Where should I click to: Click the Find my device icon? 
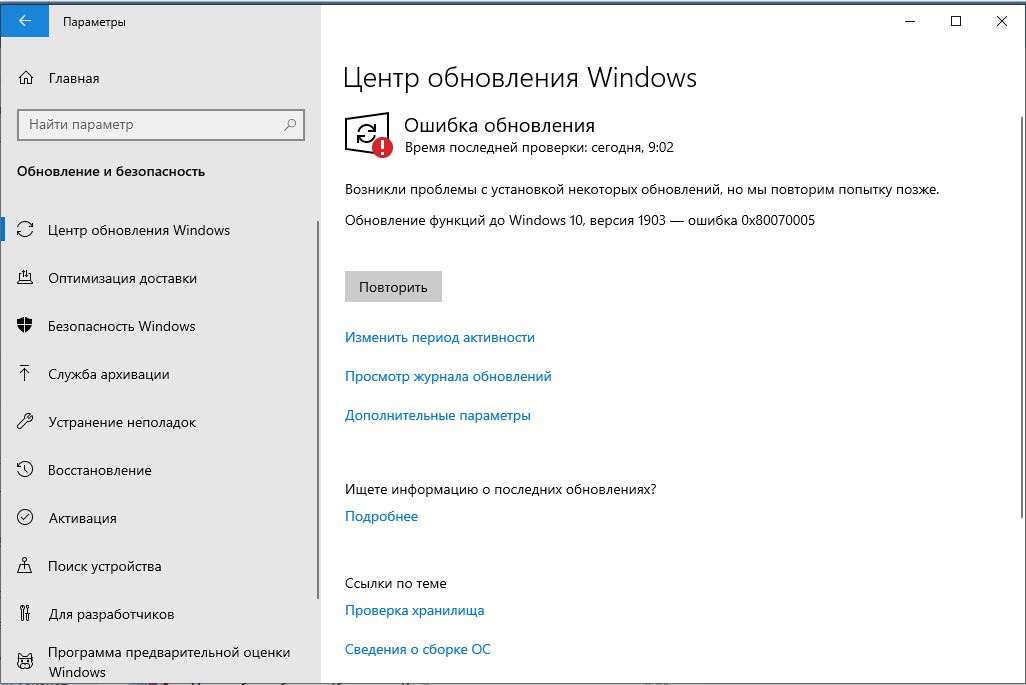click(x=25, y=565)
